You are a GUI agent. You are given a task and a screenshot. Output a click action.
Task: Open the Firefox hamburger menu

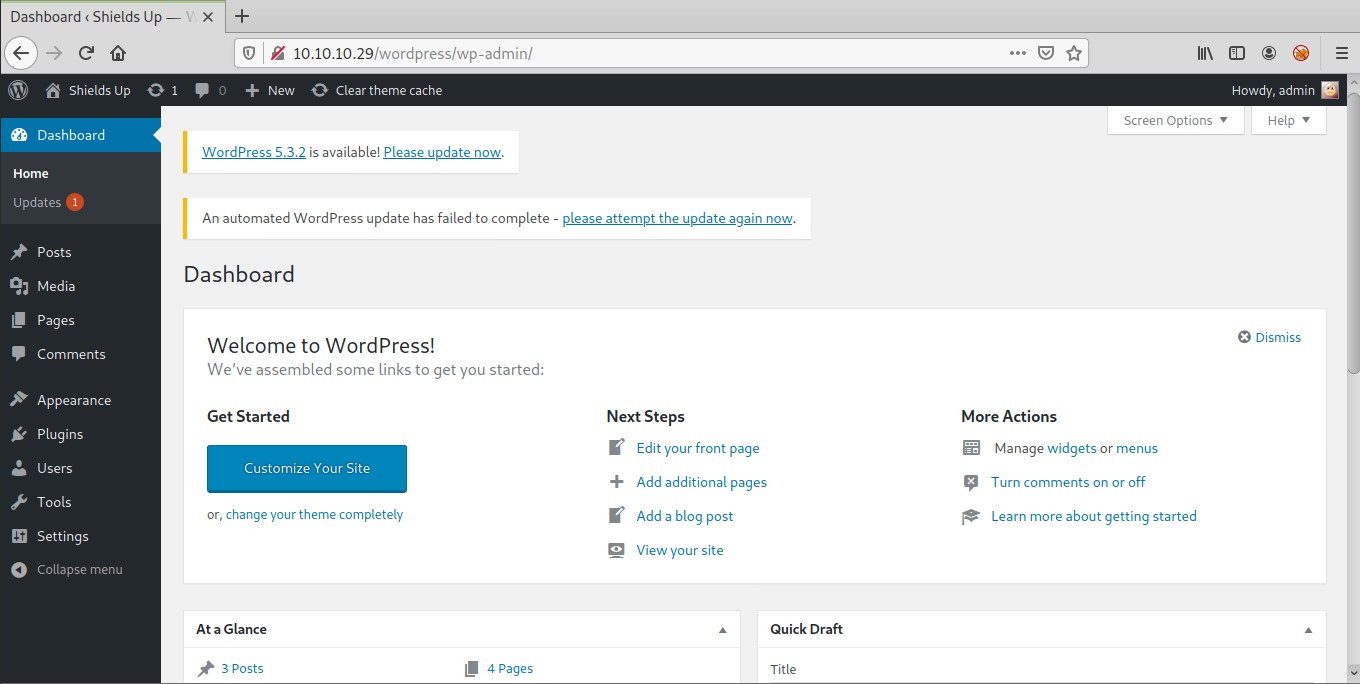[1341, 53]
